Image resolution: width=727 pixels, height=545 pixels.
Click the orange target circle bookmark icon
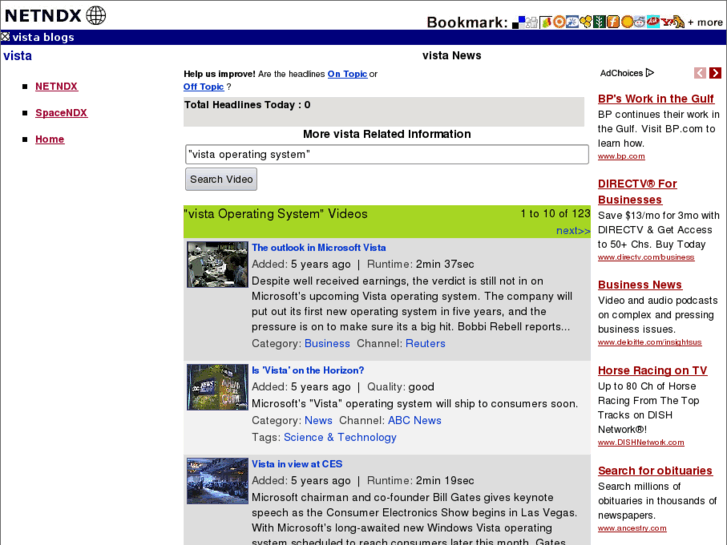559,22
